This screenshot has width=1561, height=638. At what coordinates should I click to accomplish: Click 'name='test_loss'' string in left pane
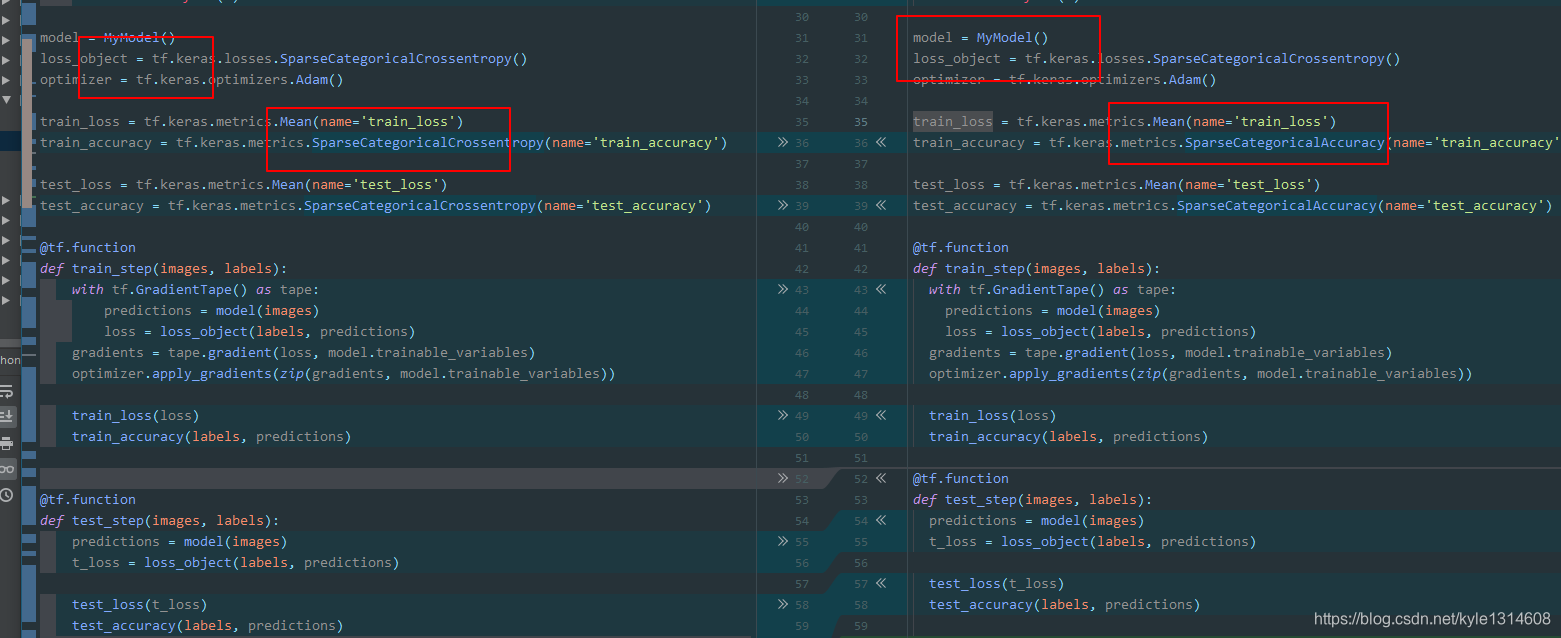tap(376, 185)
